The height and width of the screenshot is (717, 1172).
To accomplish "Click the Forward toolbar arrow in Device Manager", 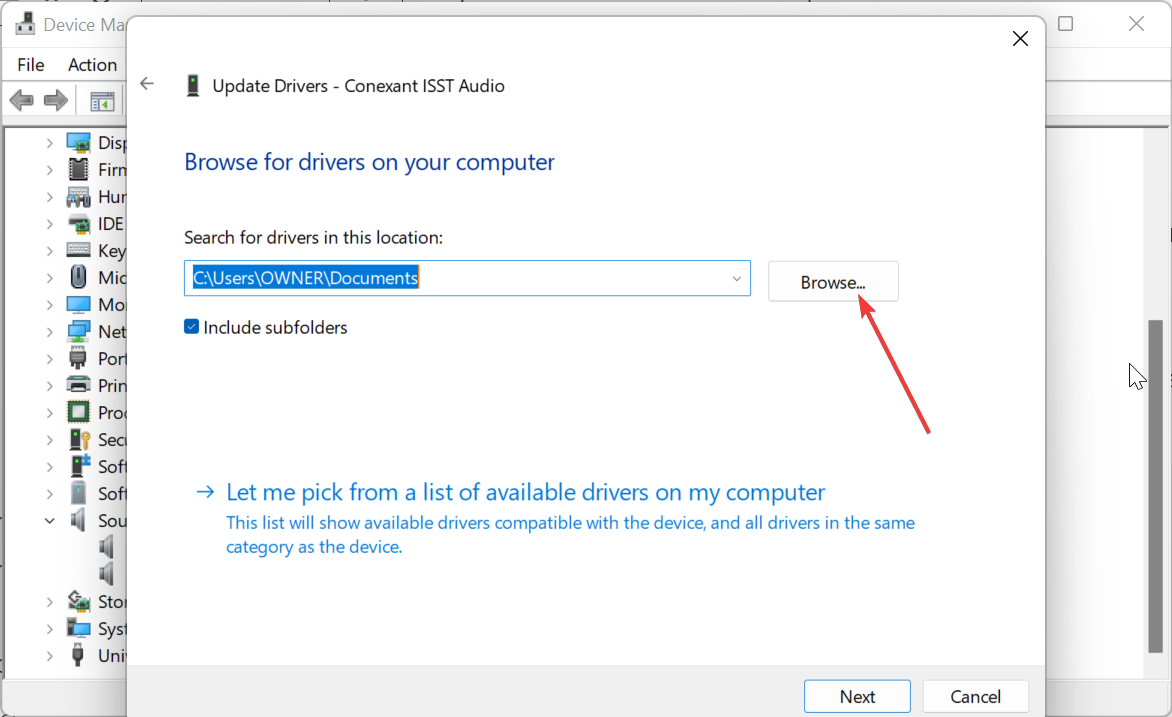I will [56, 99].
